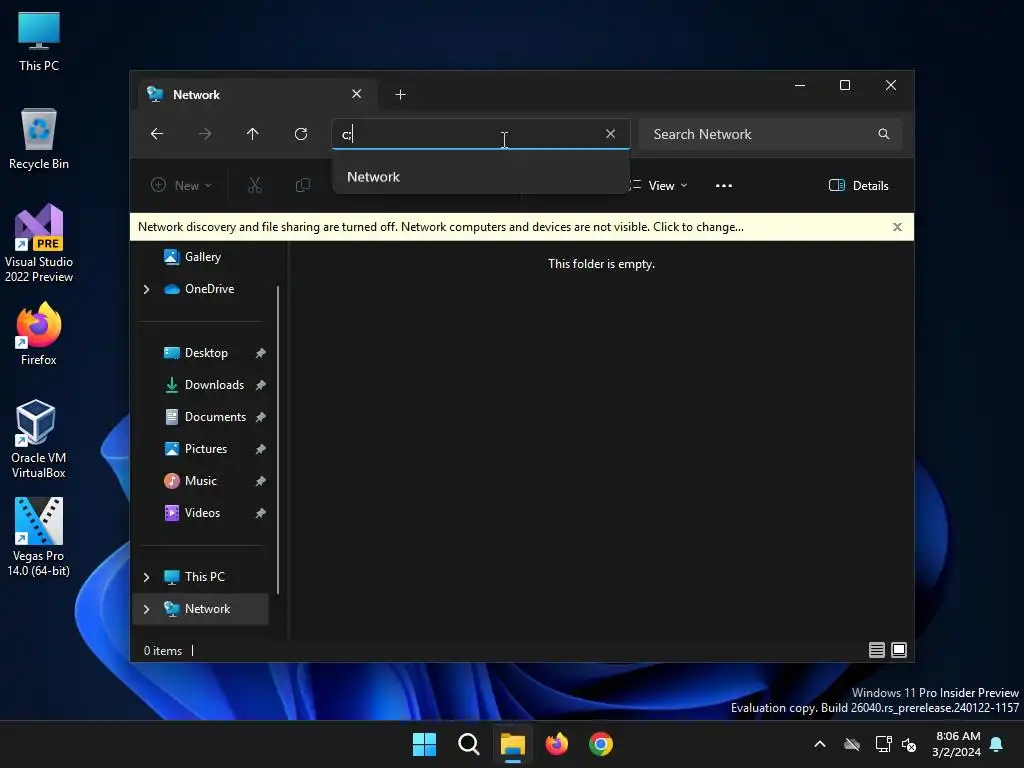This screenshot has height=768, width=1024.
Task: Click the muted volume tray icon
Action: [908, 744]
